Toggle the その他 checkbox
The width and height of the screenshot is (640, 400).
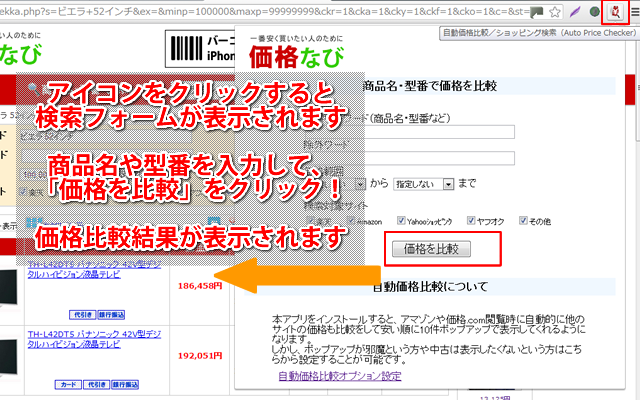click(519, 219)
